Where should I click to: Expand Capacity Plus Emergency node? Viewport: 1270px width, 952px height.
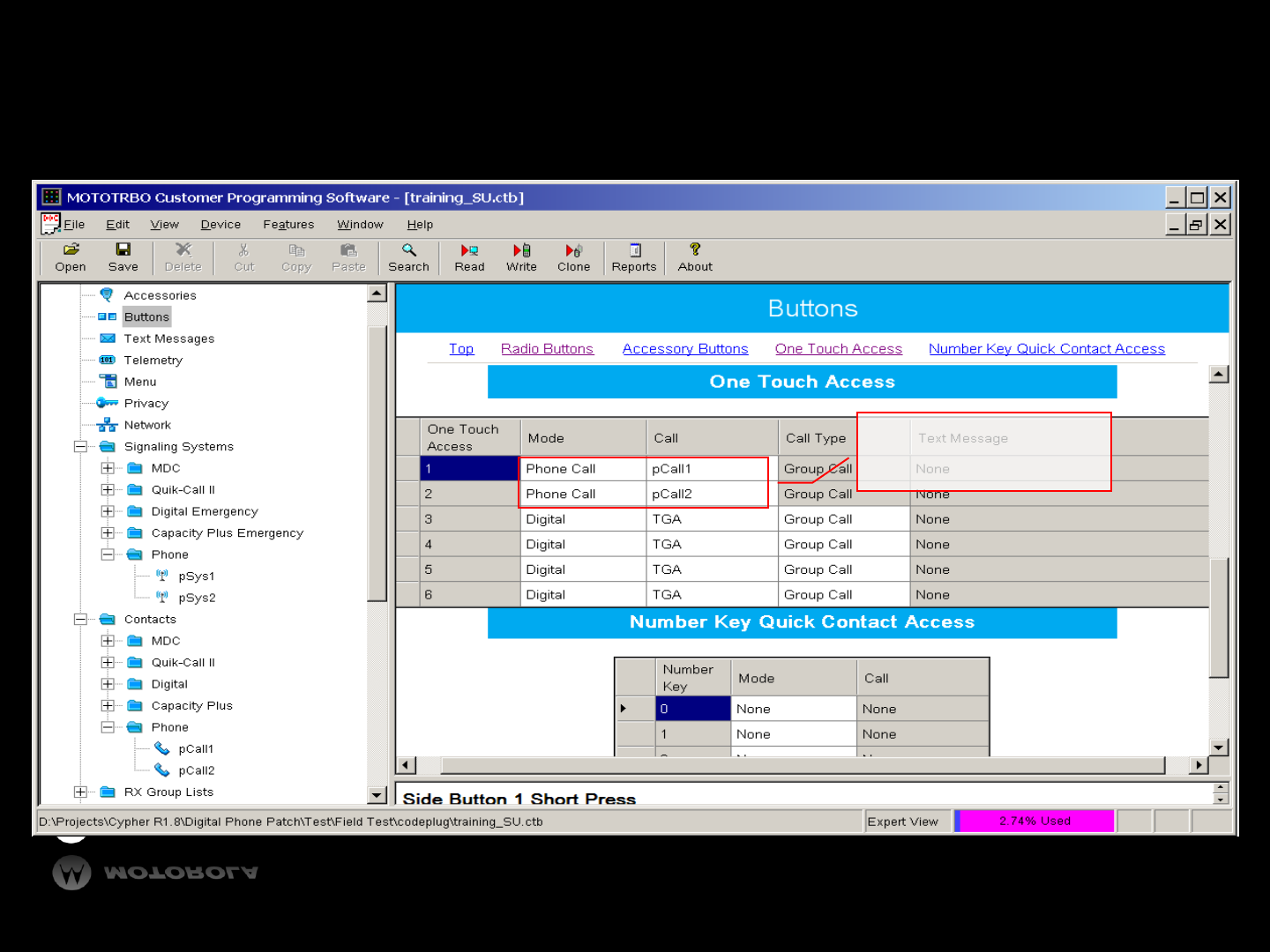(108, 532)
